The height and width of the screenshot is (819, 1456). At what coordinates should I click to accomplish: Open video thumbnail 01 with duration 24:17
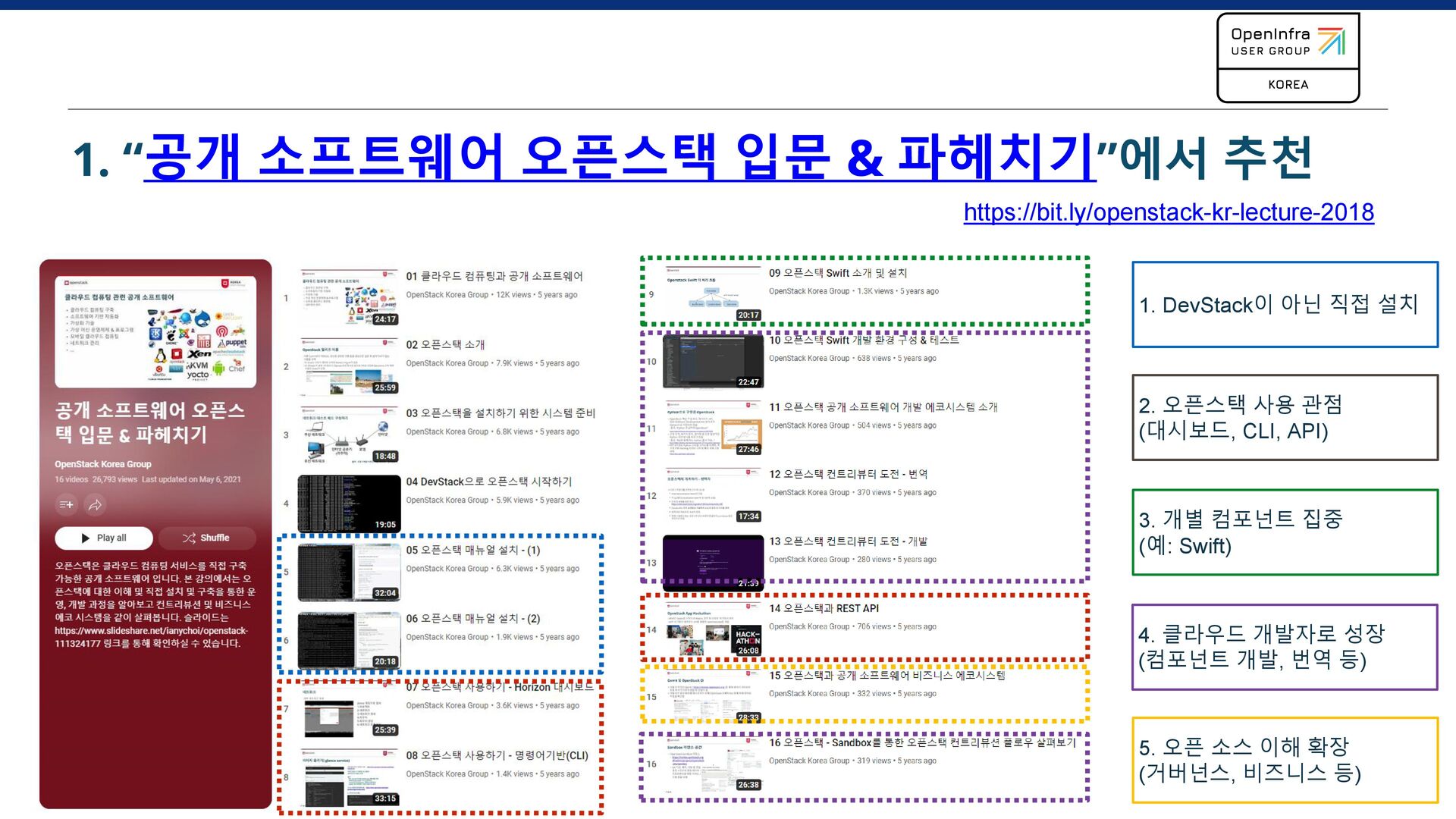pos(350,297)
